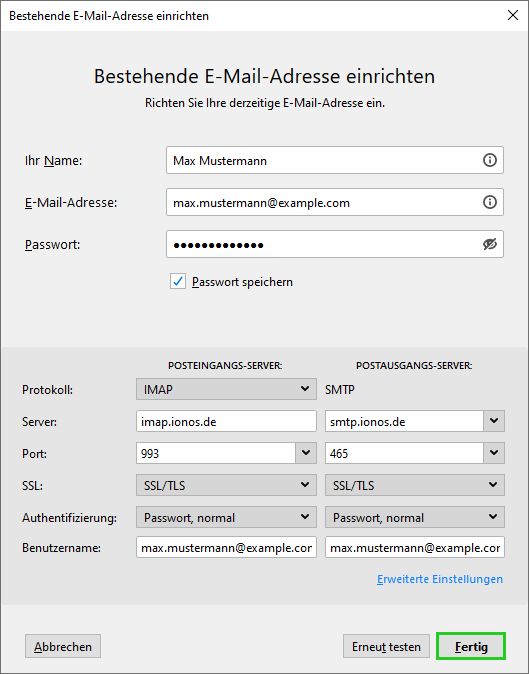Open the incoming SSL/TLS dropdown
This screenshot has height=674, width=529.
click(226, 485)
